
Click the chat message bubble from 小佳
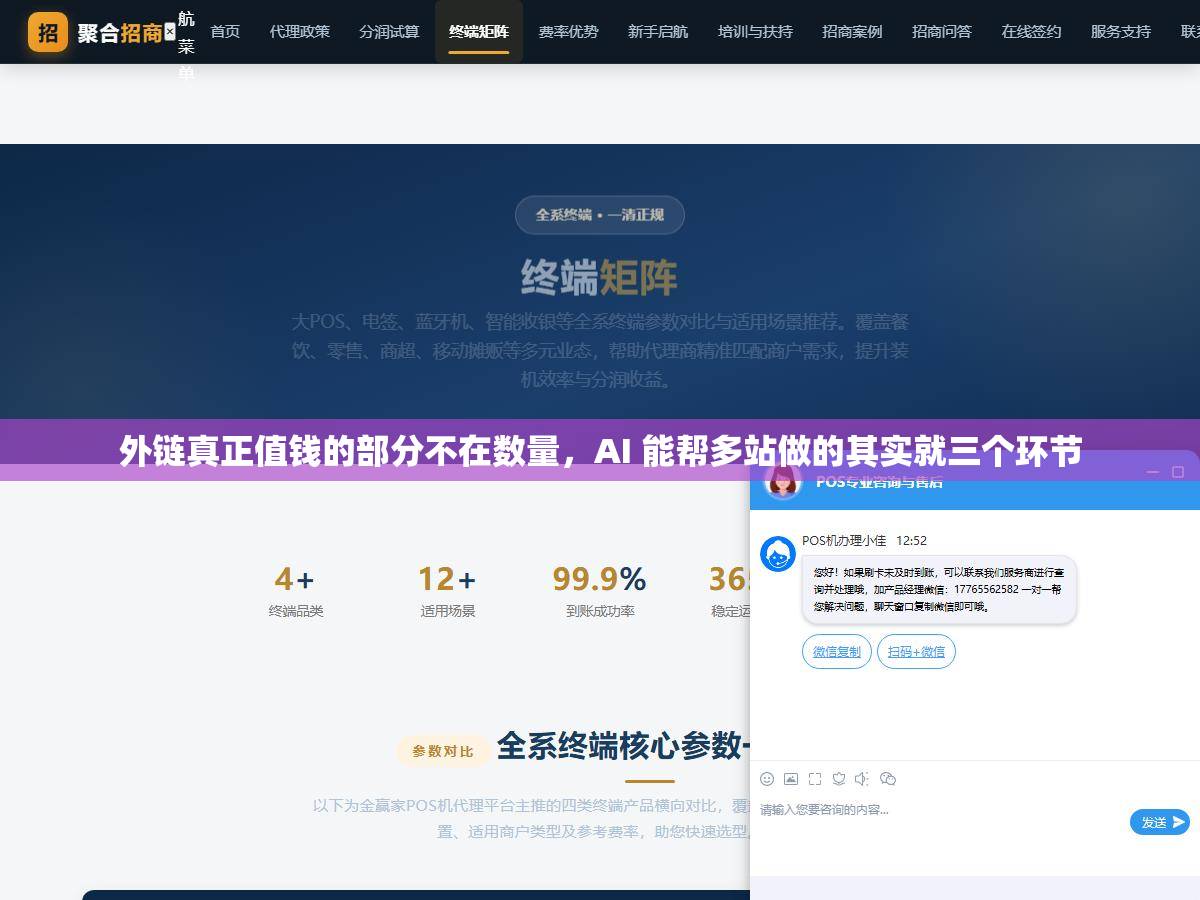(939, 590)
